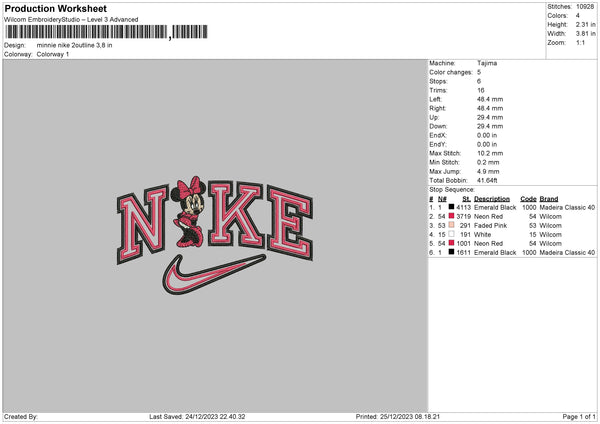Image resolution: width=600 pixels, height=424 pixels.
Task: Click 'Madeira Classic 40' brand in row 1
Action: [x=567, y=207]
